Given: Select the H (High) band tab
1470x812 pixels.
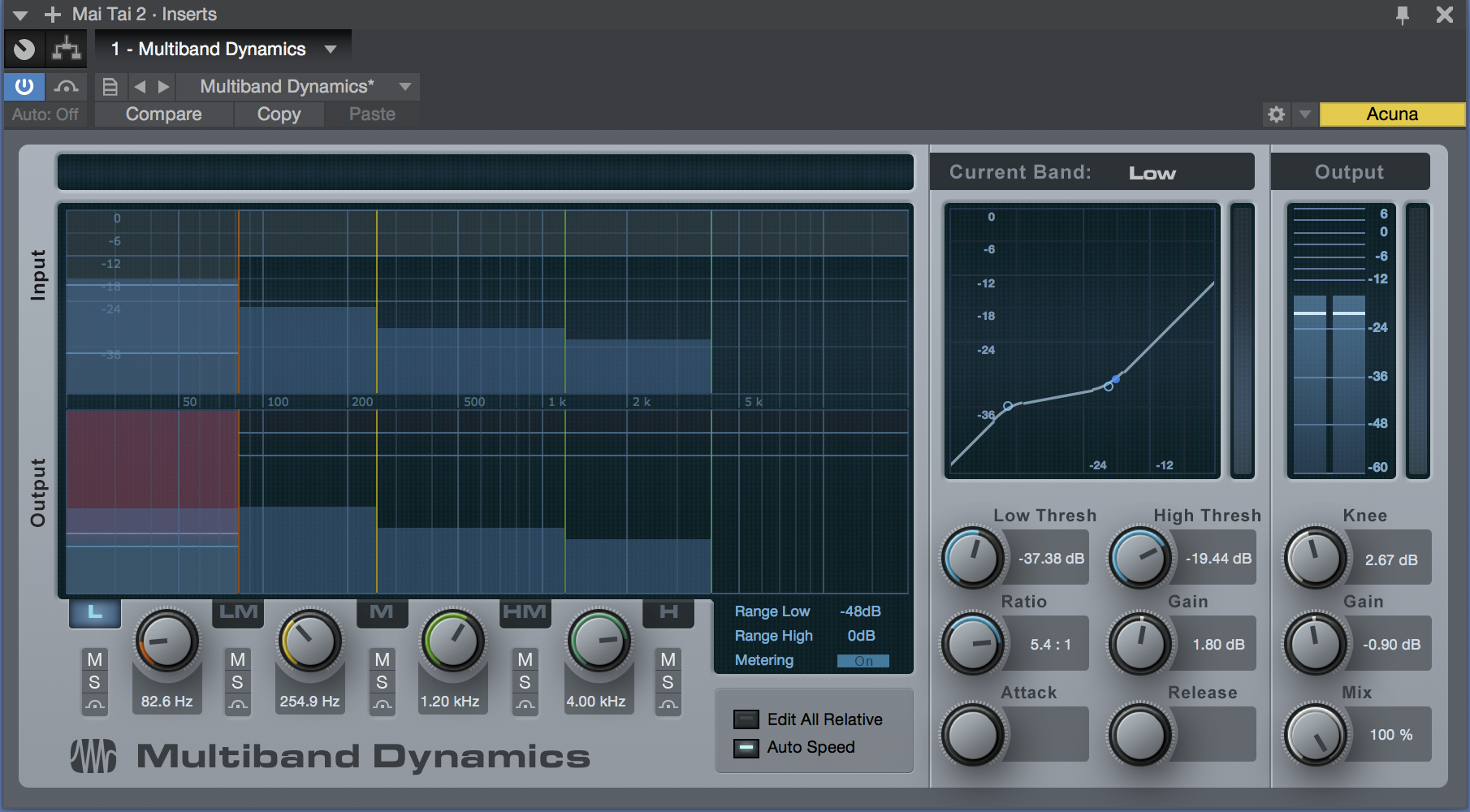Looking at the screenshot, I should 668,612.
